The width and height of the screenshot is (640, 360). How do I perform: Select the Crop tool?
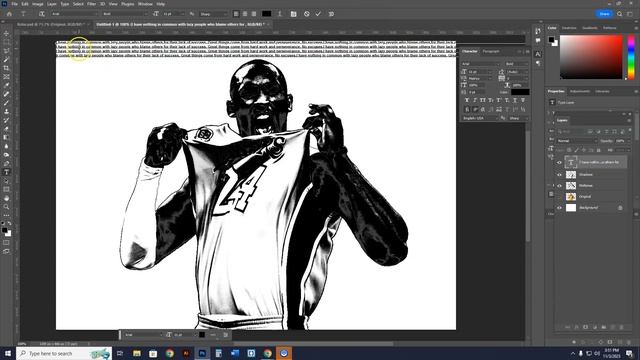6,68
